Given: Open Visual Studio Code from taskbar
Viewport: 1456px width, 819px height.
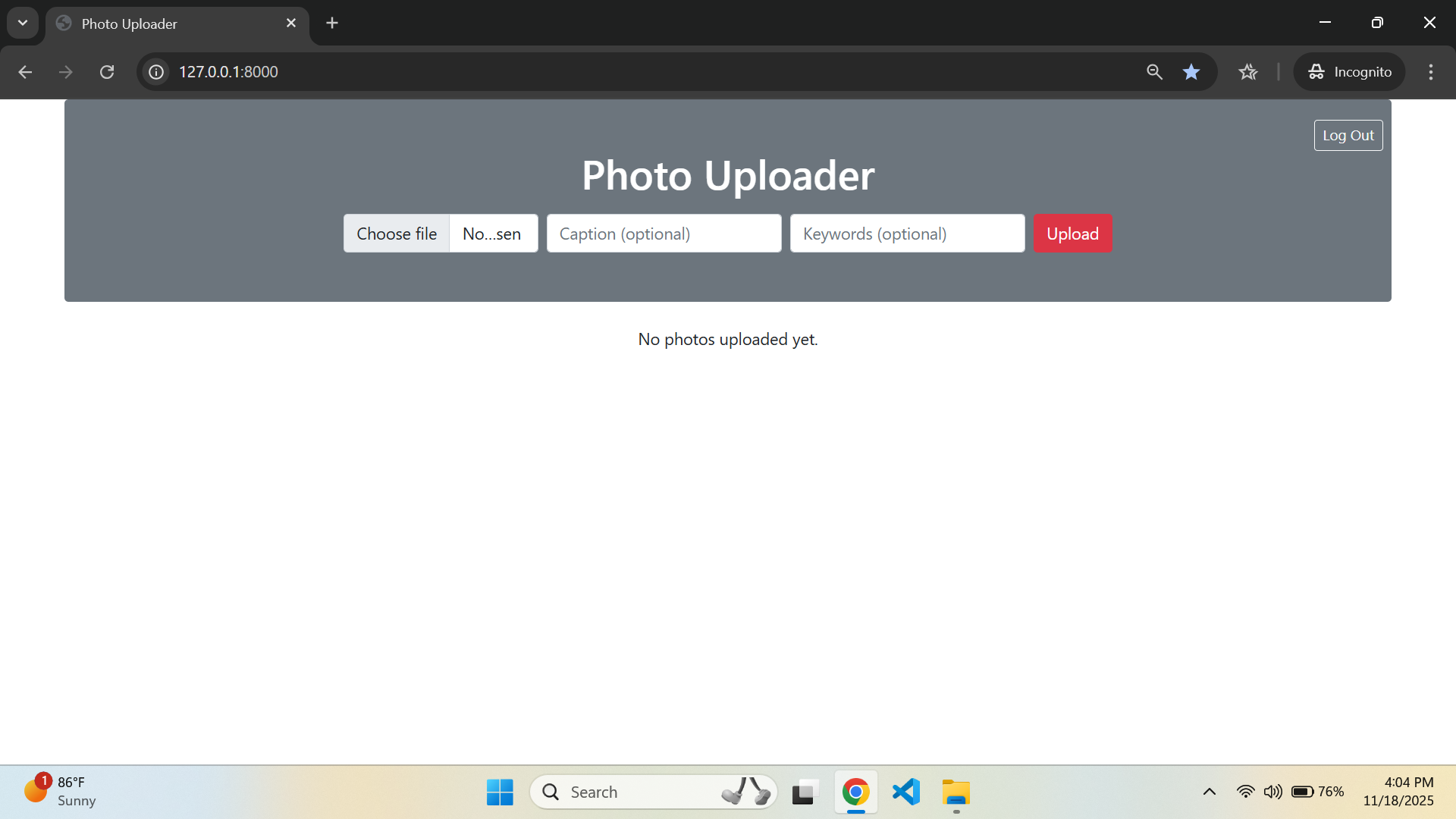Looking at the screenshot, I should [x=906, y=792].
